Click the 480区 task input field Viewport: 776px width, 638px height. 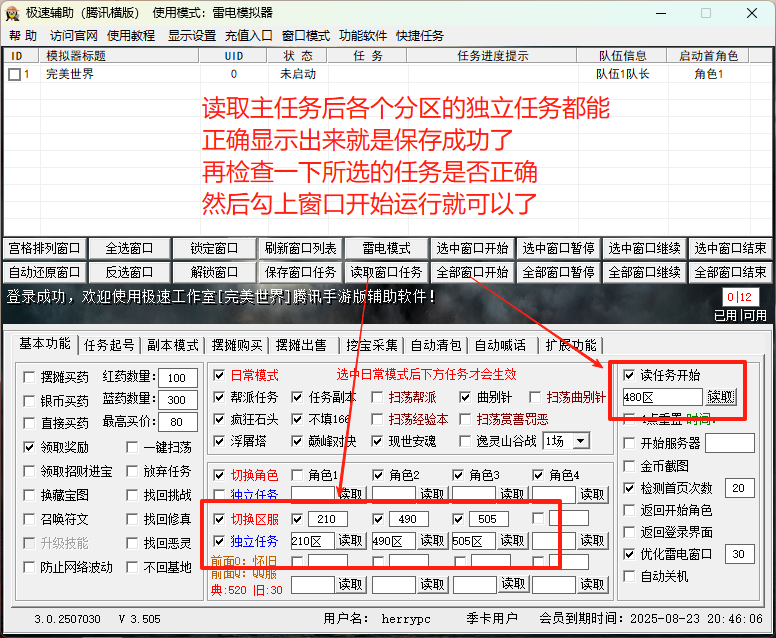tap(662, 397)
